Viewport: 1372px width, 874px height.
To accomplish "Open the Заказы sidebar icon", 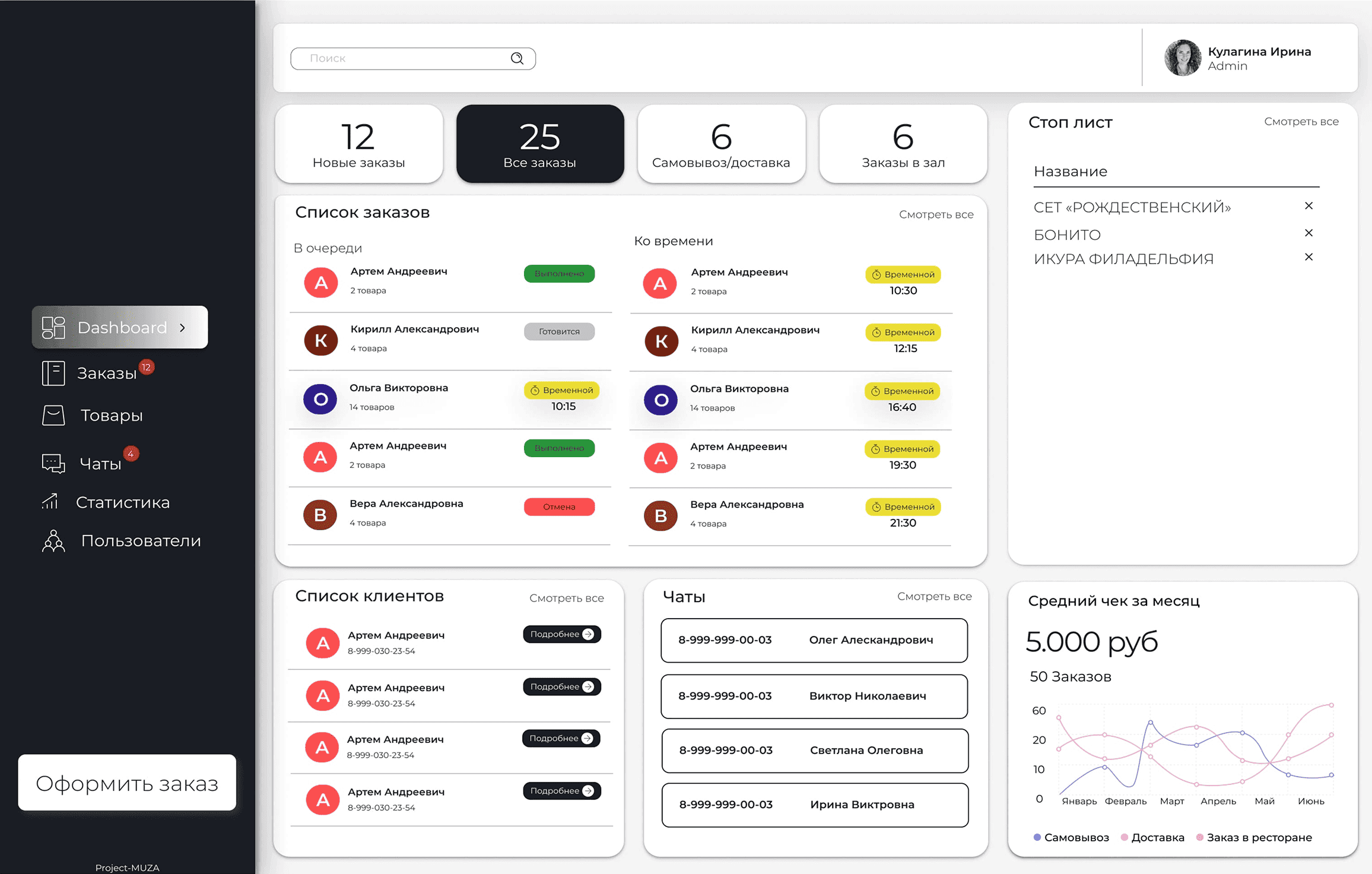I will click(53, 373).
